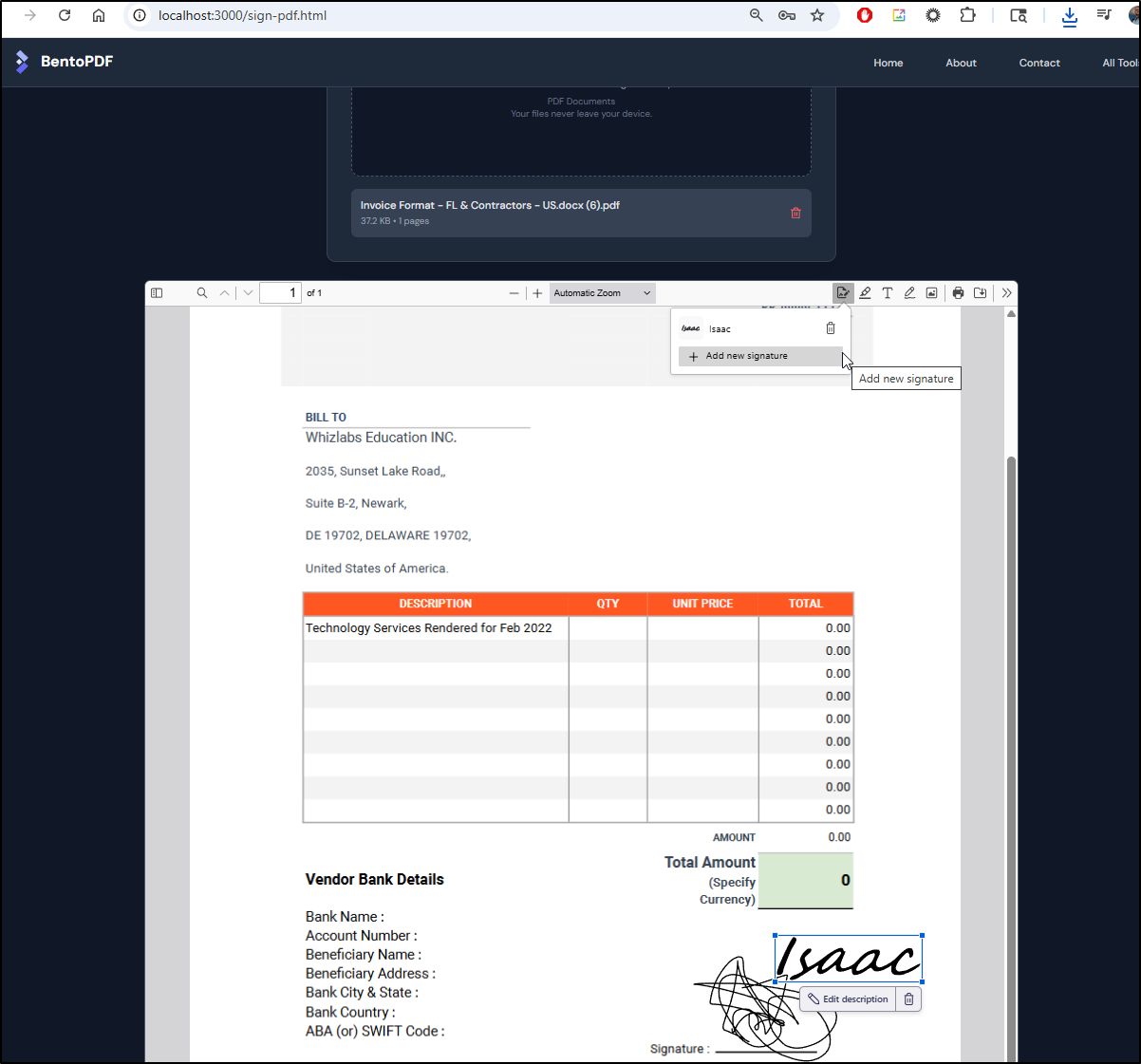Delete the uploaded invoice PDF file
The height and width of the screenshot is (1064, 1141).
click(795, 214)
